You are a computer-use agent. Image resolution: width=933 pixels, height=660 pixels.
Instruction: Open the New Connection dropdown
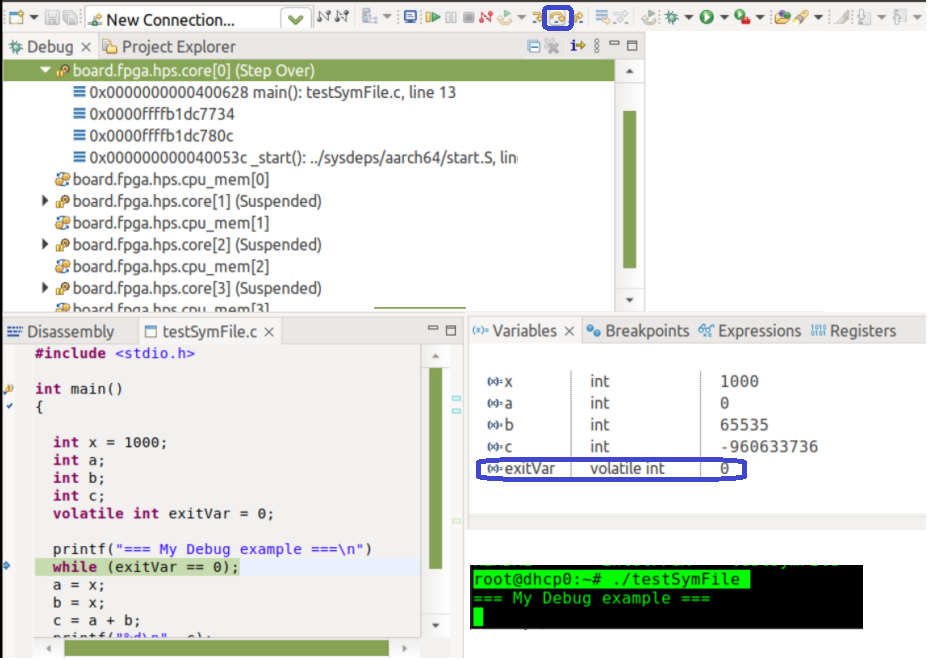coord(295,19)
